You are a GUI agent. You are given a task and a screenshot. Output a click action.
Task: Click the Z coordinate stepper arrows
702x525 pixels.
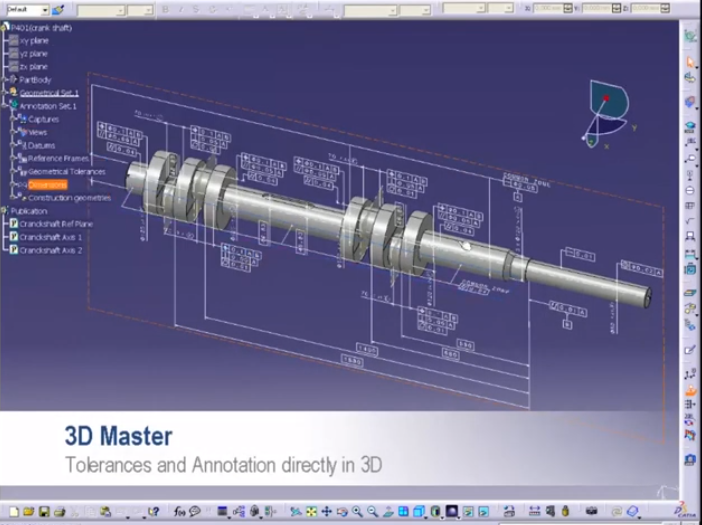[x=665, y=8]
